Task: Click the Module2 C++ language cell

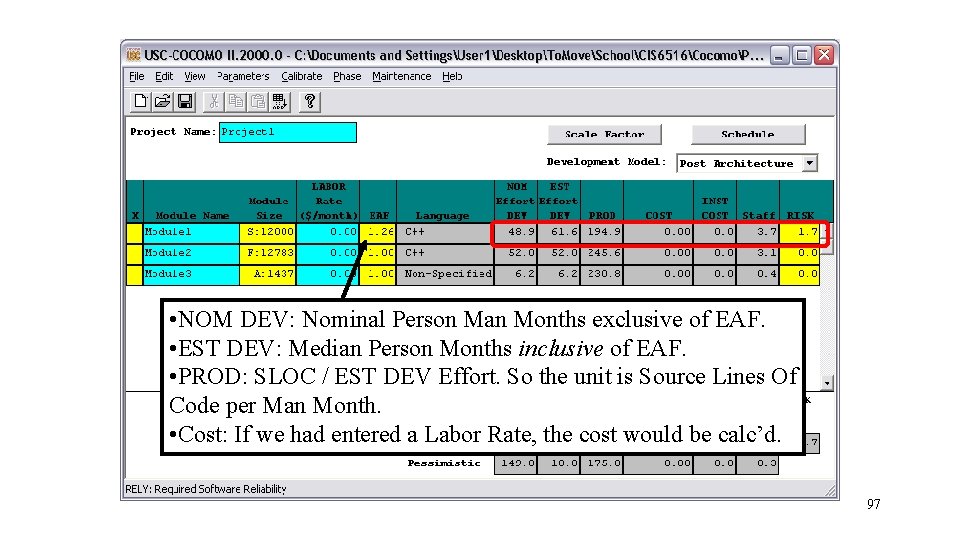Action: click(x=445, y=253)
